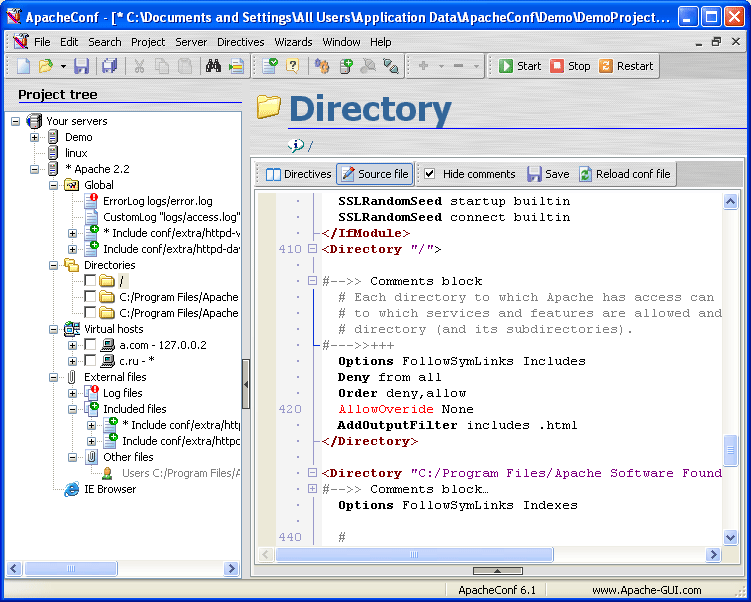Screen dimensions: 751x602
Task: Click the grey minus remove directive icon
Action: coord(458,66)
